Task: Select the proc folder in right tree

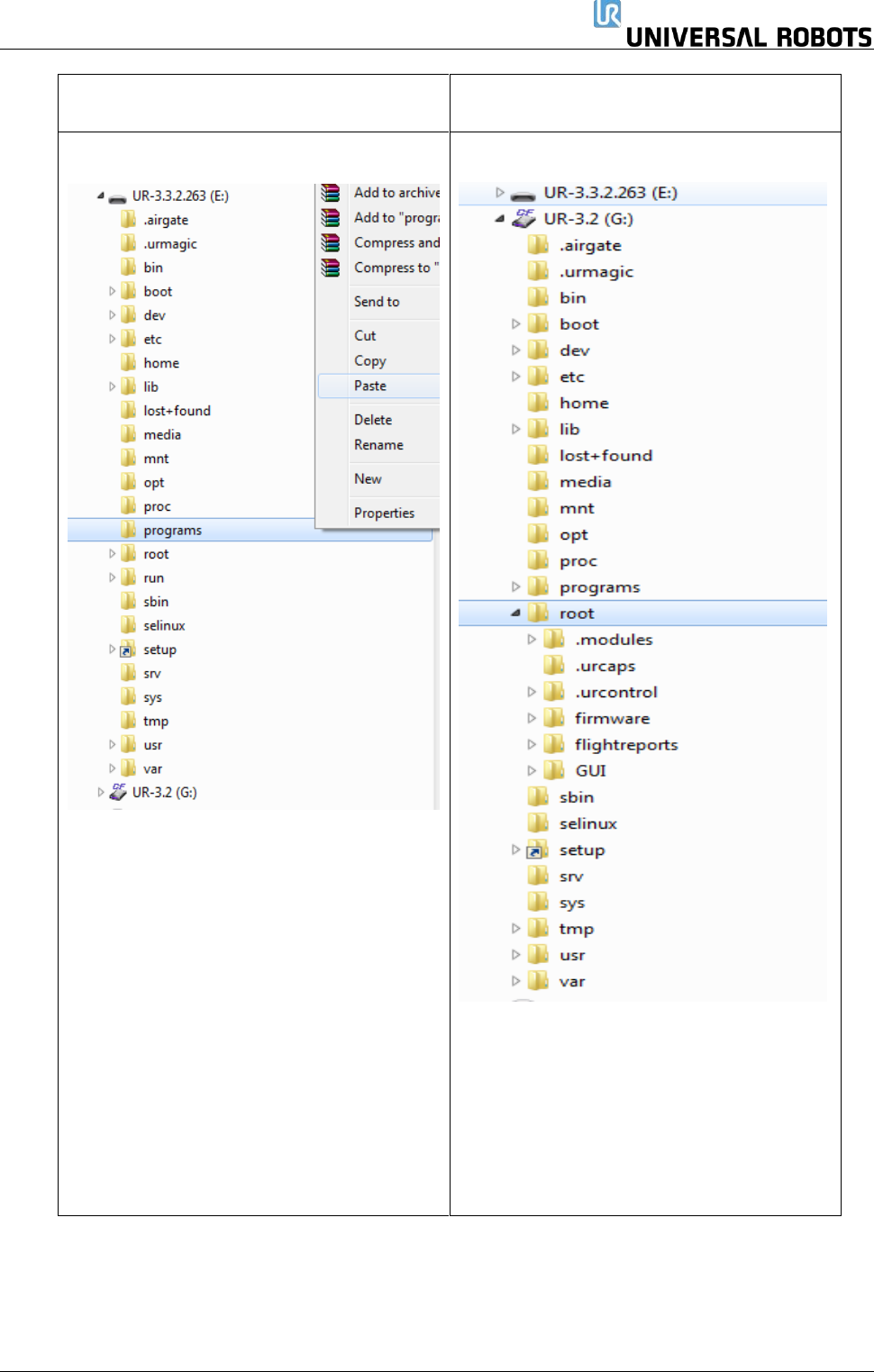Action: point(578,560)
